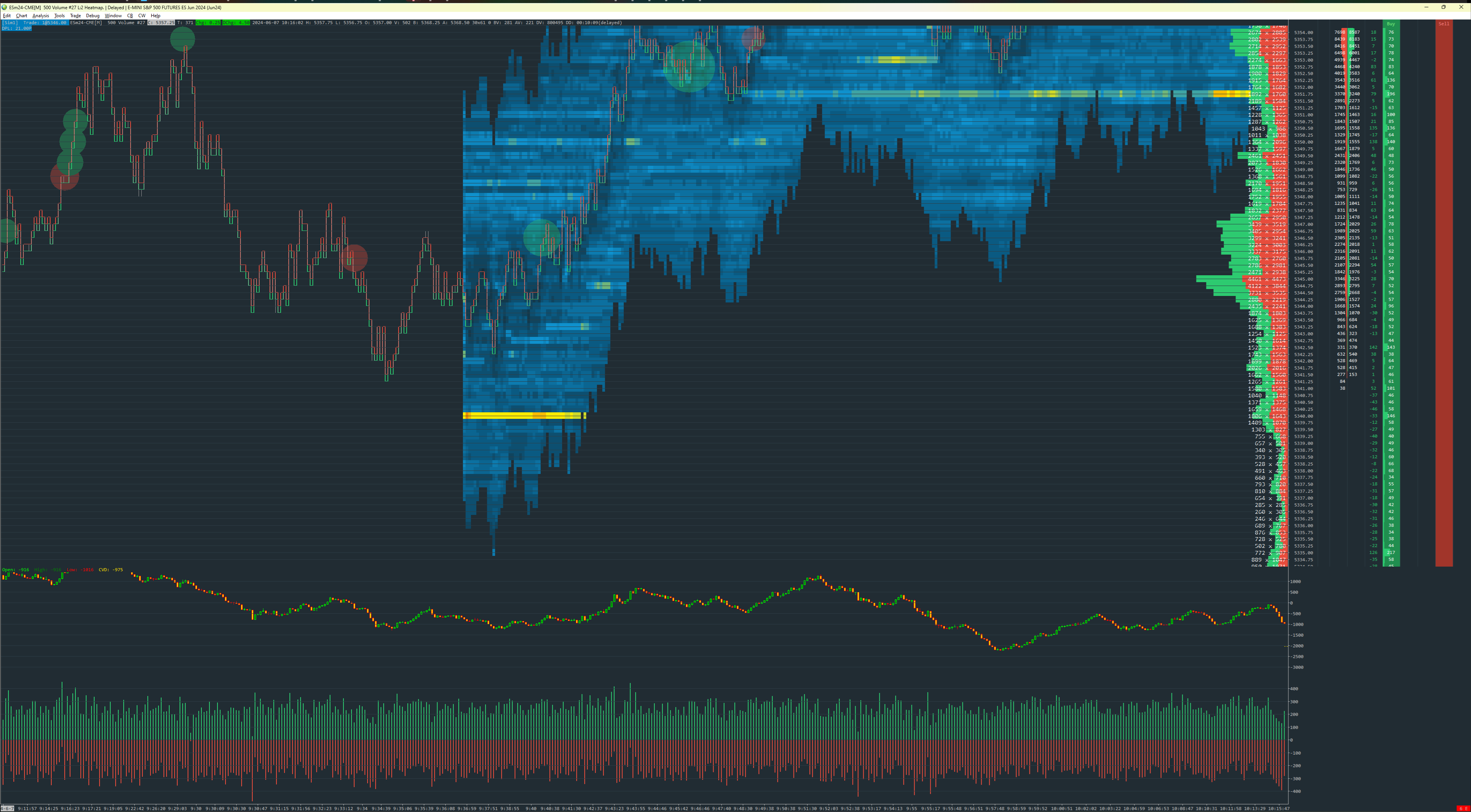
Task: Open the CW menu
Action: tap(142, 16)
